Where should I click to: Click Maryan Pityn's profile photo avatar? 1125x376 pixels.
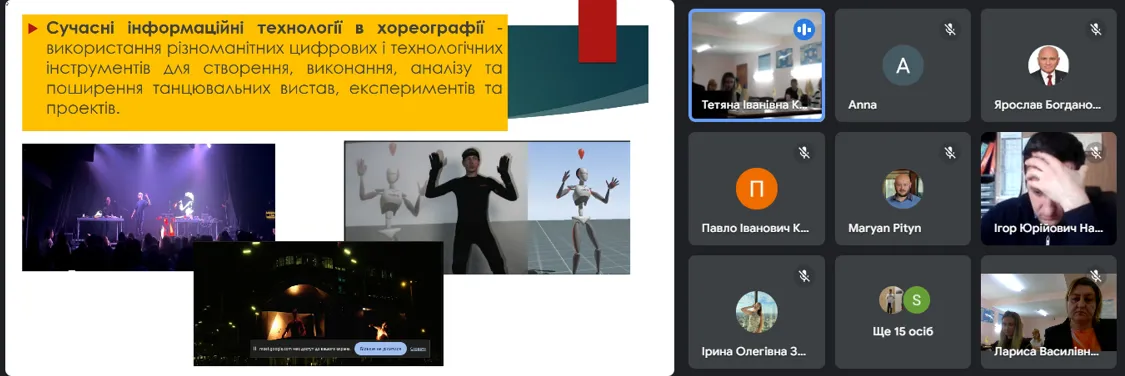point(903,189)
